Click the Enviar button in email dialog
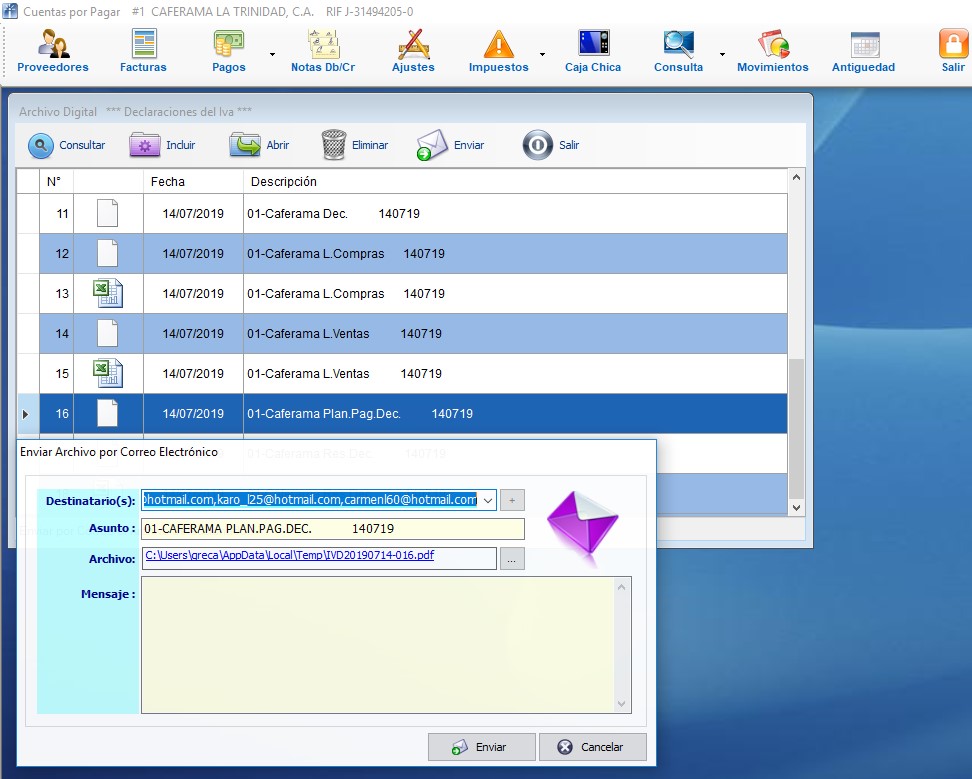972x779 pixels. (x=482, y=747)
